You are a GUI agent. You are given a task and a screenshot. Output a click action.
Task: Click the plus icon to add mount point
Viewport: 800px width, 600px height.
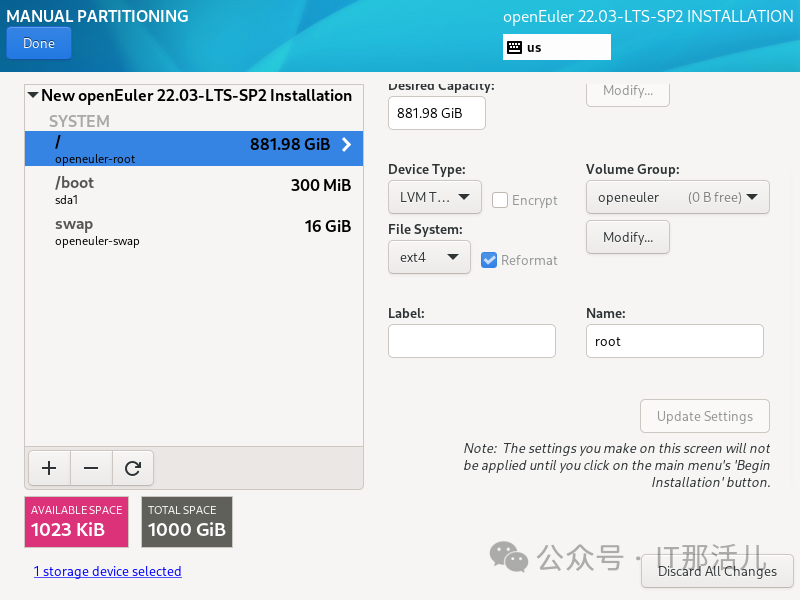(49, 467)
